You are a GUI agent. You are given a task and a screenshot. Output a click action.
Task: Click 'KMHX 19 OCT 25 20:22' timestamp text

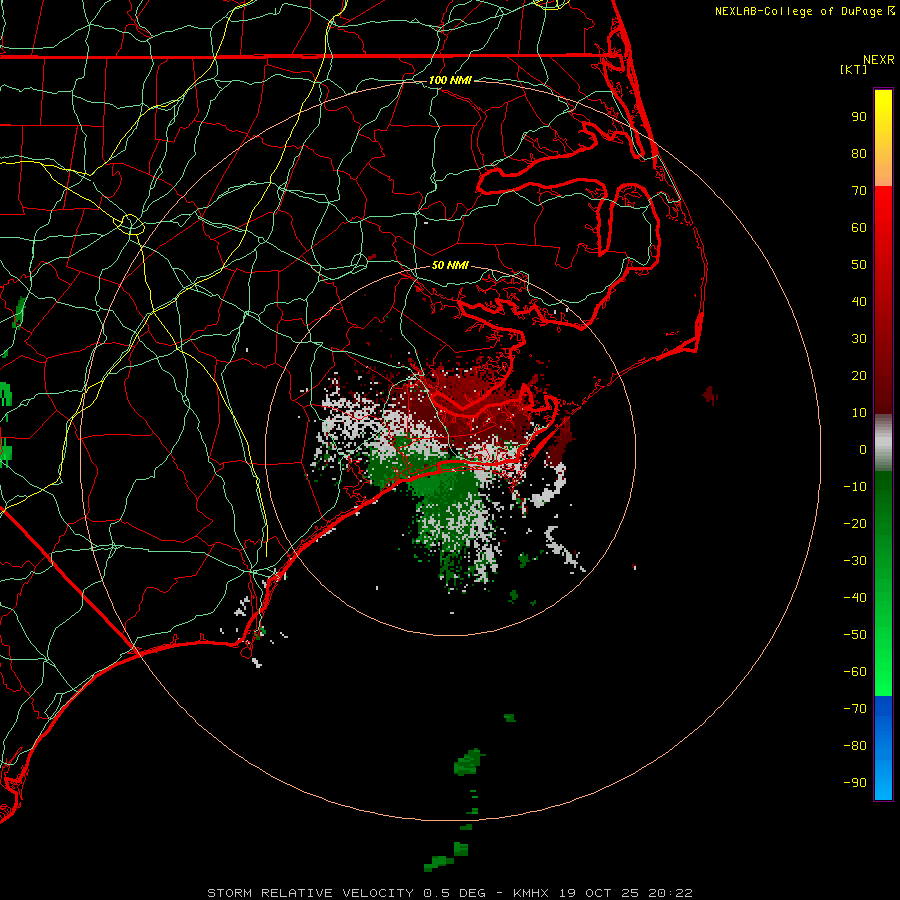click(603, 893)
